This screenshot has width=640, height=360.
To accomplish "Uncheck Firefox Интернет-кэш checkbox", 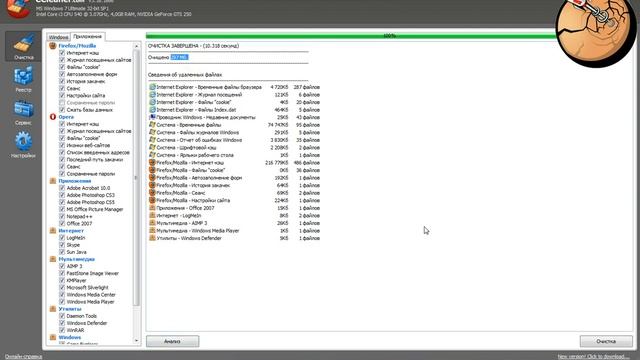I will pyautogui.click(x=62, y=53).
